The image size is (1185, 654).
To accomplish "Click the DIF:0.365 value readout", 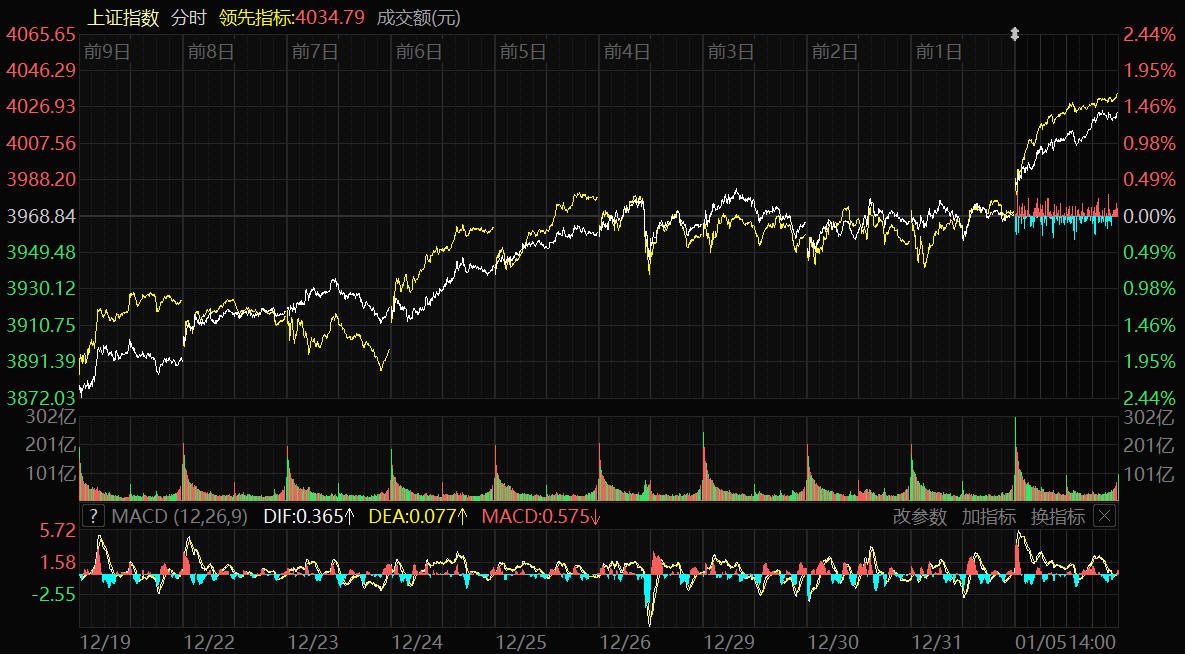I will [x=308, y=517].
